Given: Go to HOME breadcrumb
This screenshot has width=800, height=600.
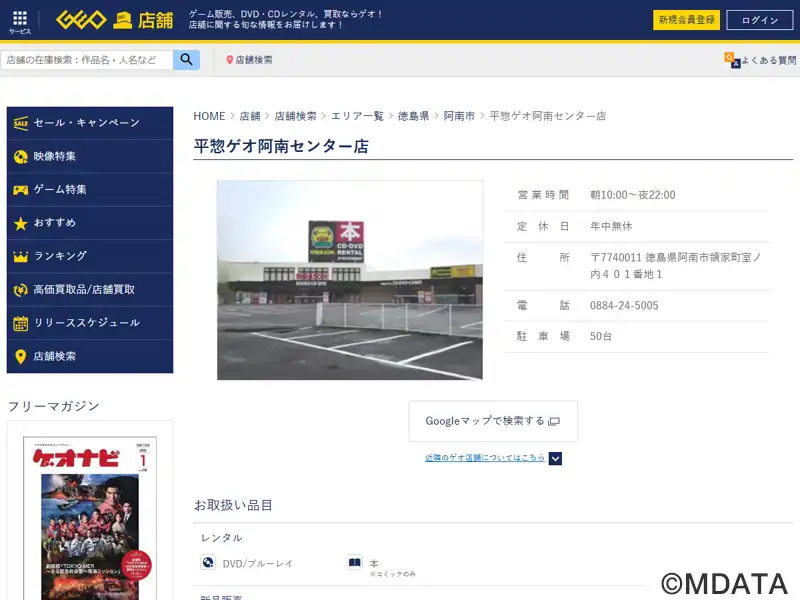Looking at the screenshot, I should click(x=209, y=116).
